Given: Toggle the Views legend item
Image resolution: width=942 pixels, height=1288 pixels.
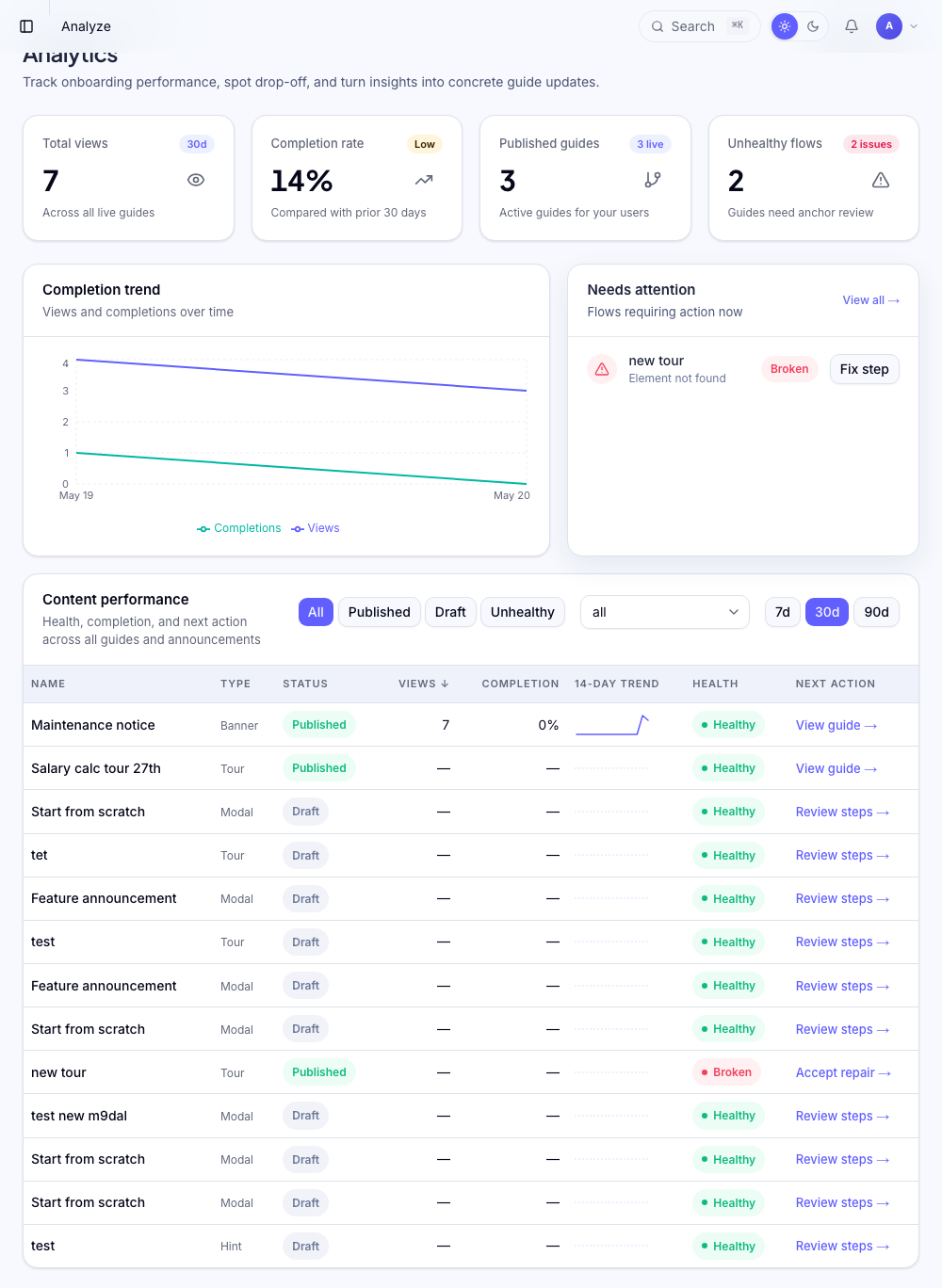Looking at the screenshot, I should (x=316, y=528).
